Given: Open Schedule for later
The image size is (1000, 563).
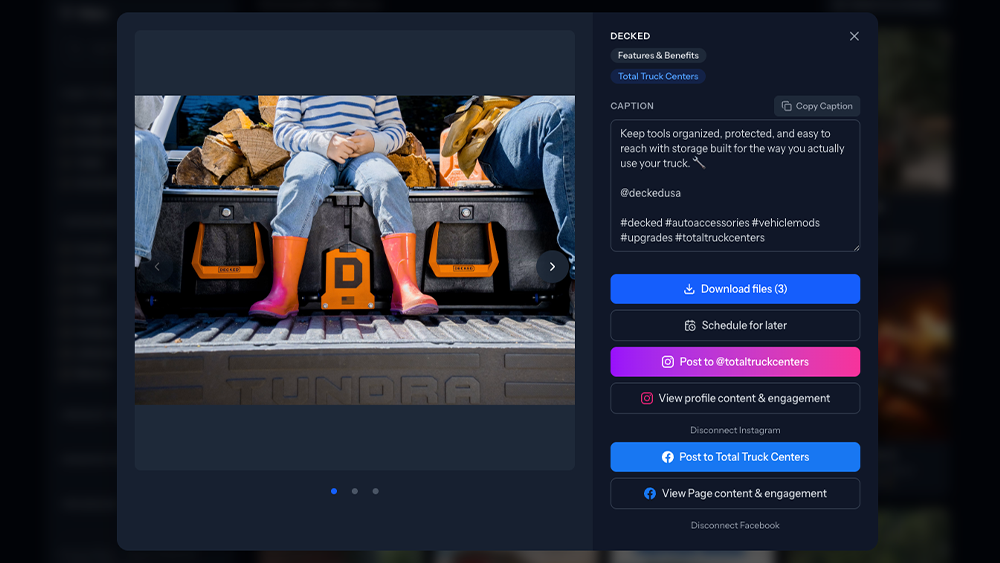Looking at the screenshot, I should click(735, 325).
